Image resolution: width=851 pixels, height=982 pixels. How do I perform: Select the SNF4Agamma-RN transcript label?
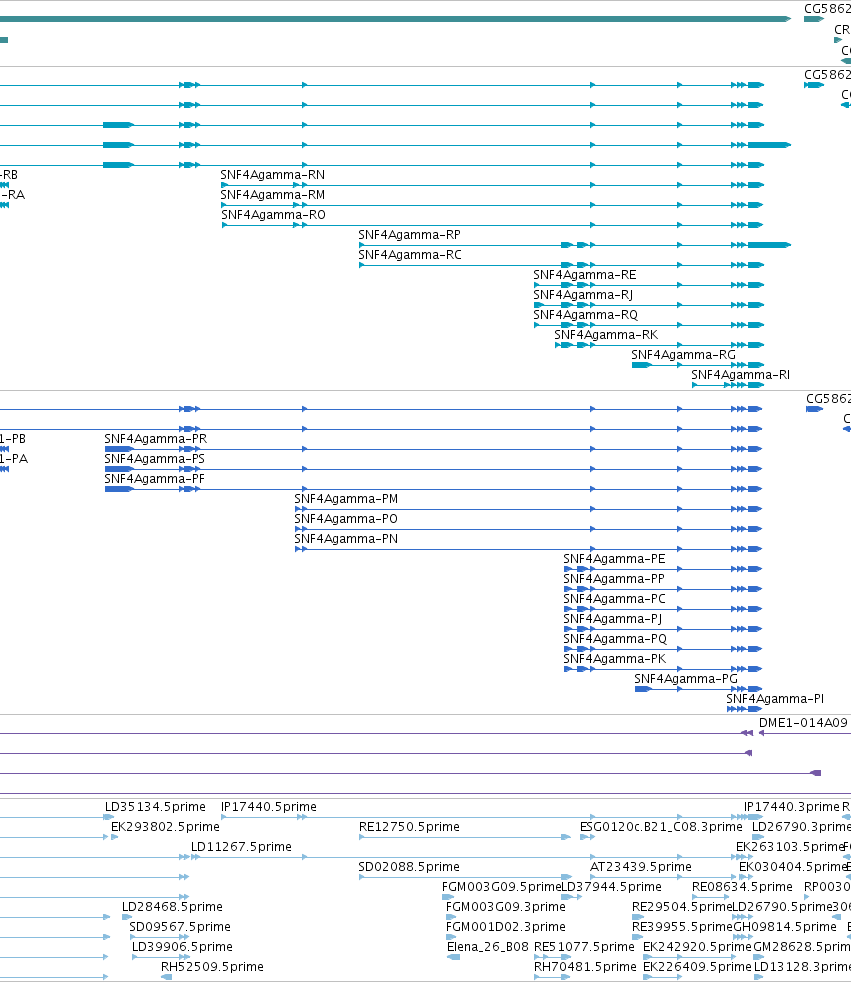click(272, 175)
